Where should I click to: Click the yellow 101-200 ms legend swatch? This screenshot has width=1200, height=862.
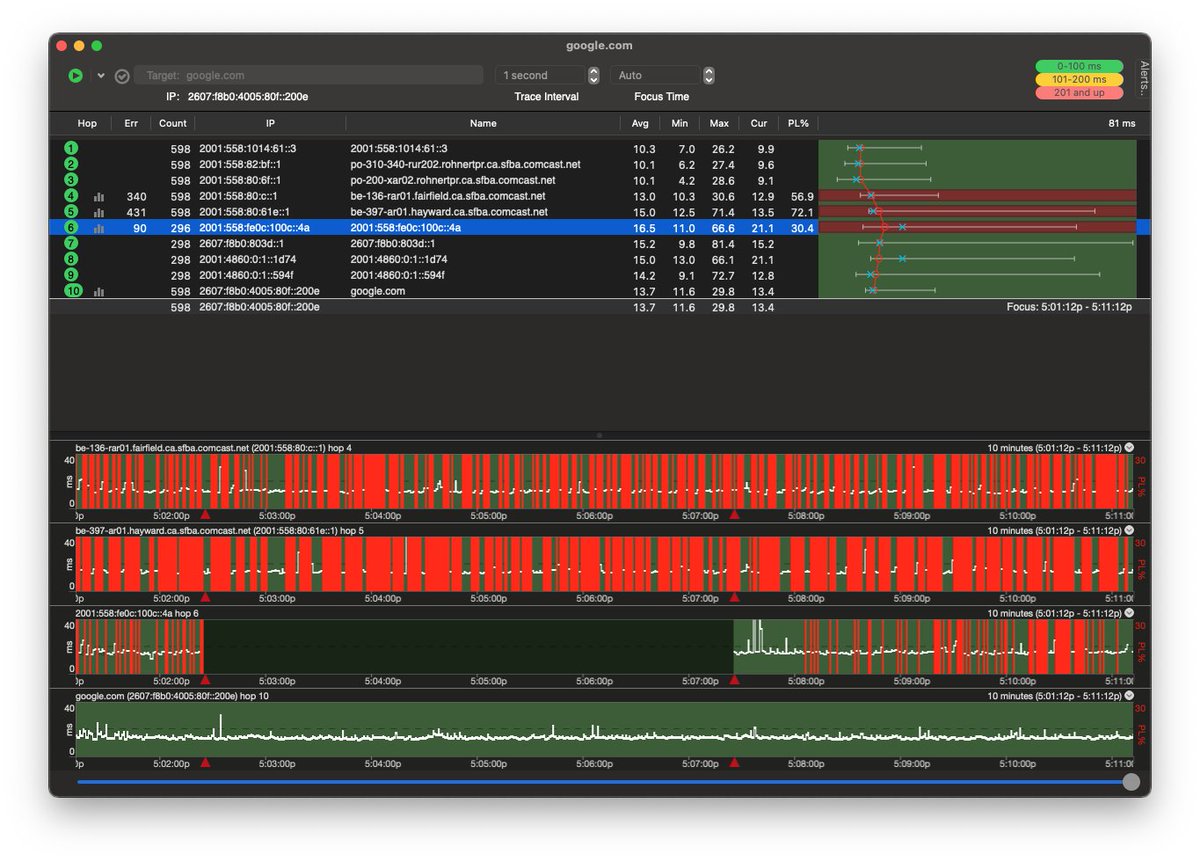pos(1079,79)
